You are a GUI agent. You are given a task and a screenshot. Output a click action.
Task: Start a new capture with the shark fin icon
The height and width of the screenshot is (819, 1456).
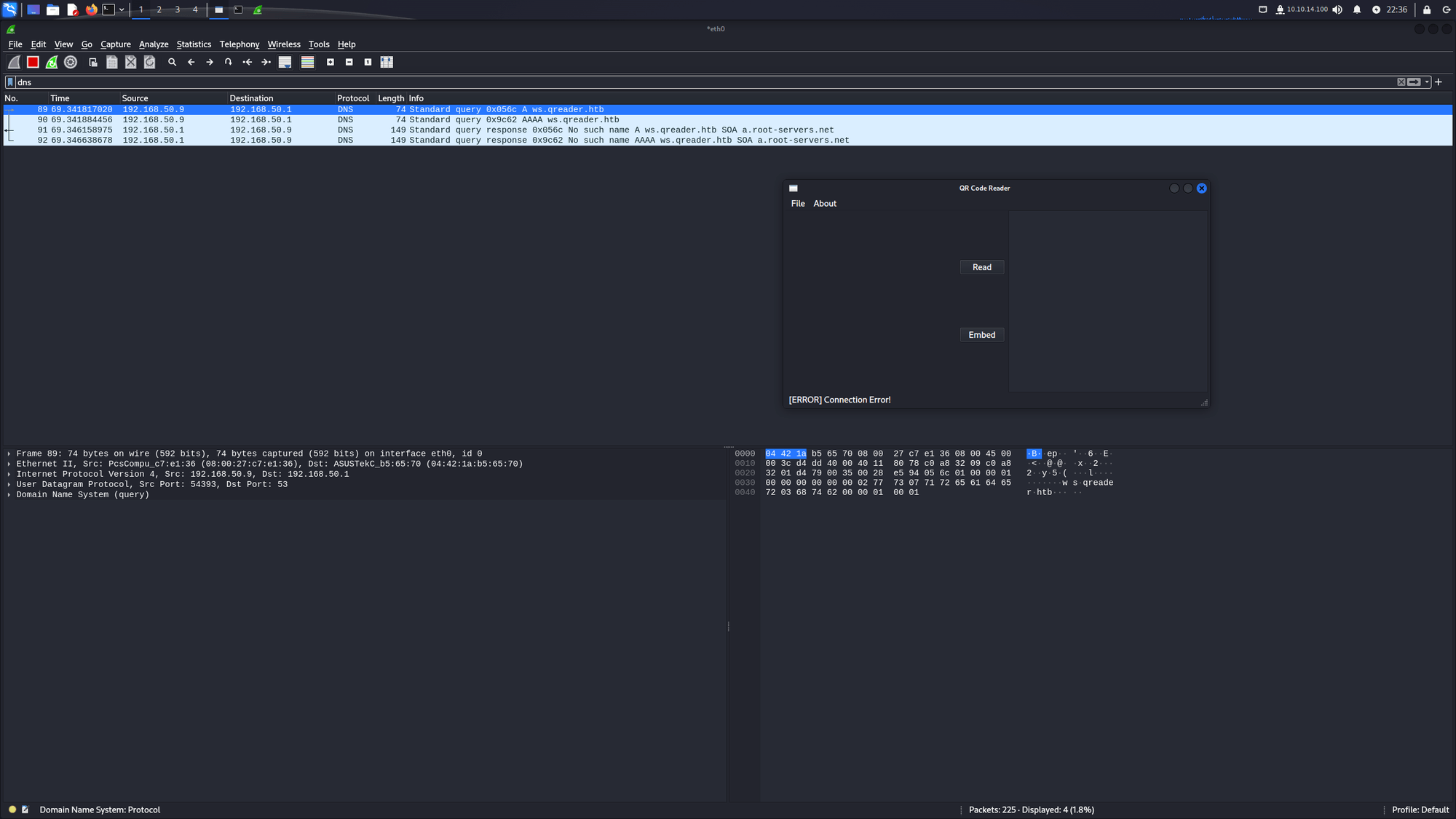click(x=14, y=63)
